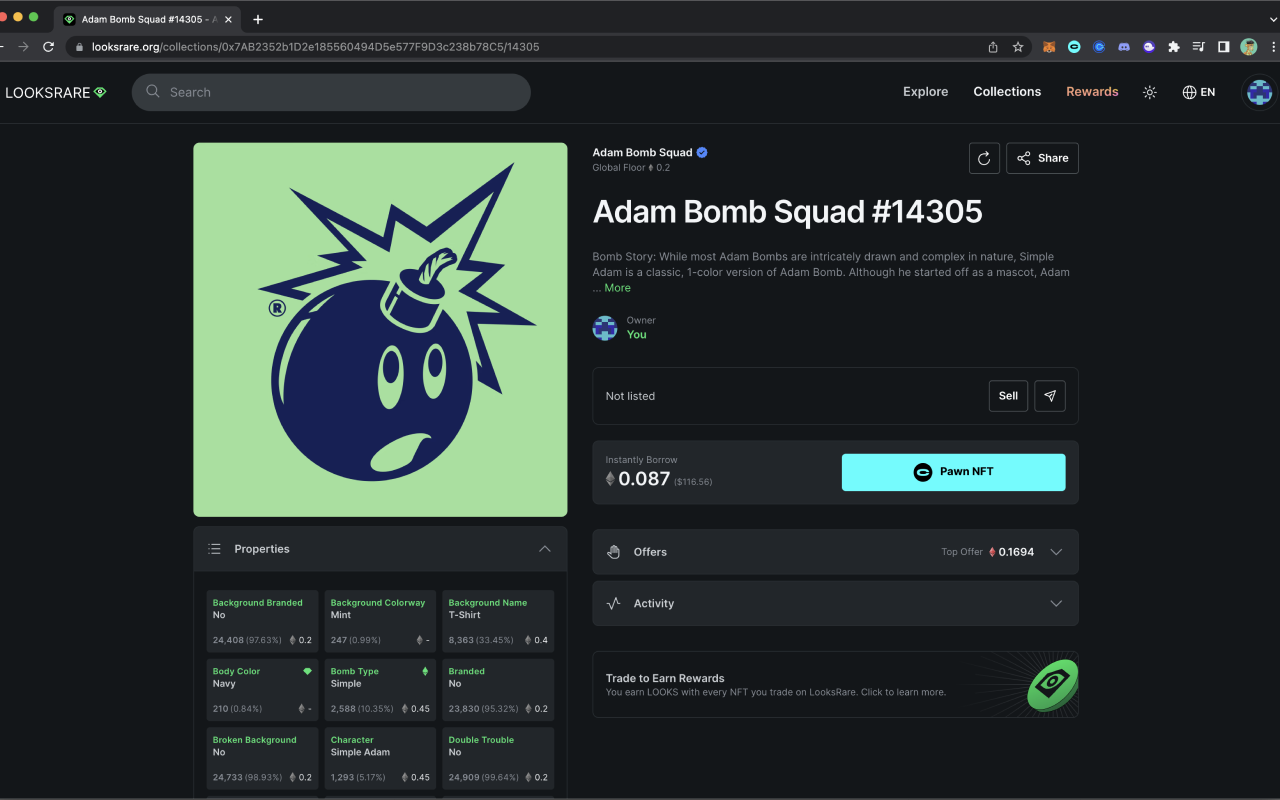Select the Background Name T-Shirt property

pos(498,621)
